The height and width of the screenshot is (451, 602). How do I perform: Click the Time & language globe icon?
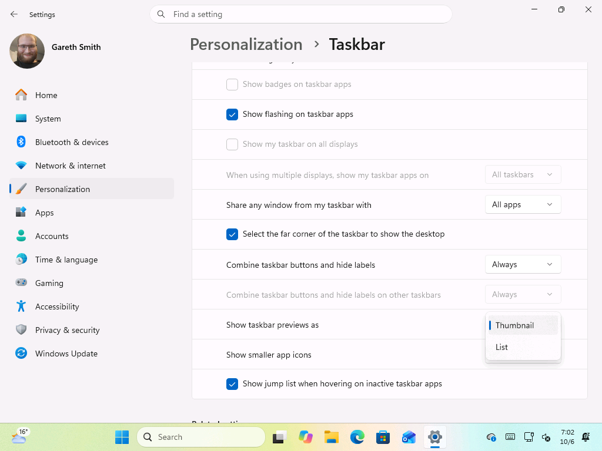tap(21, 259)
